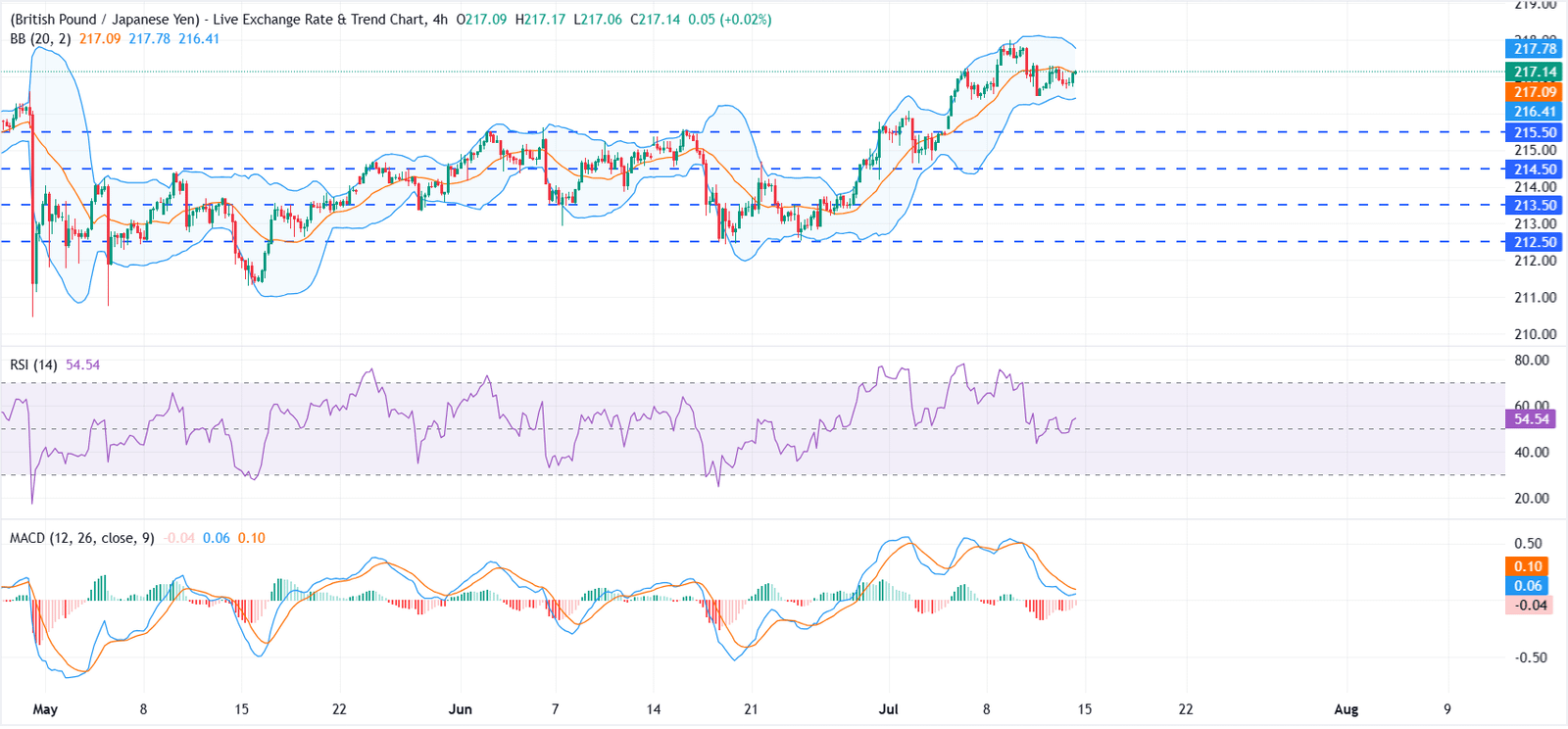Click the orange 217.09 basis price tag
1568x729 pixels.
tap(1534, 92)
